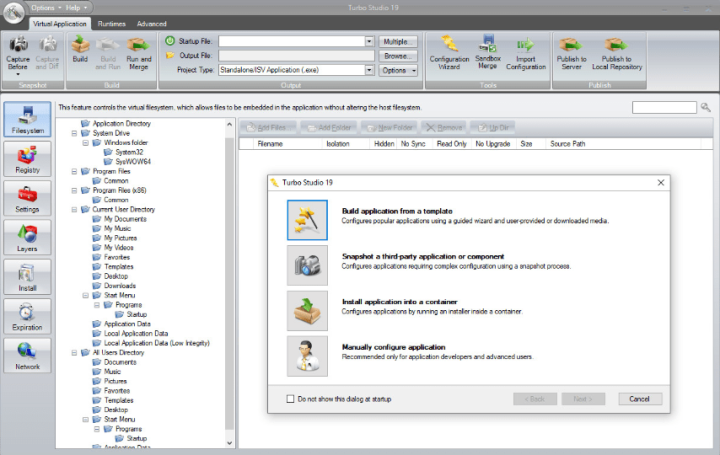Viewport: 720px width, 455px height.
Task: Select the Downloads folder
Action: pyautogui.click(x=114, y=286)
